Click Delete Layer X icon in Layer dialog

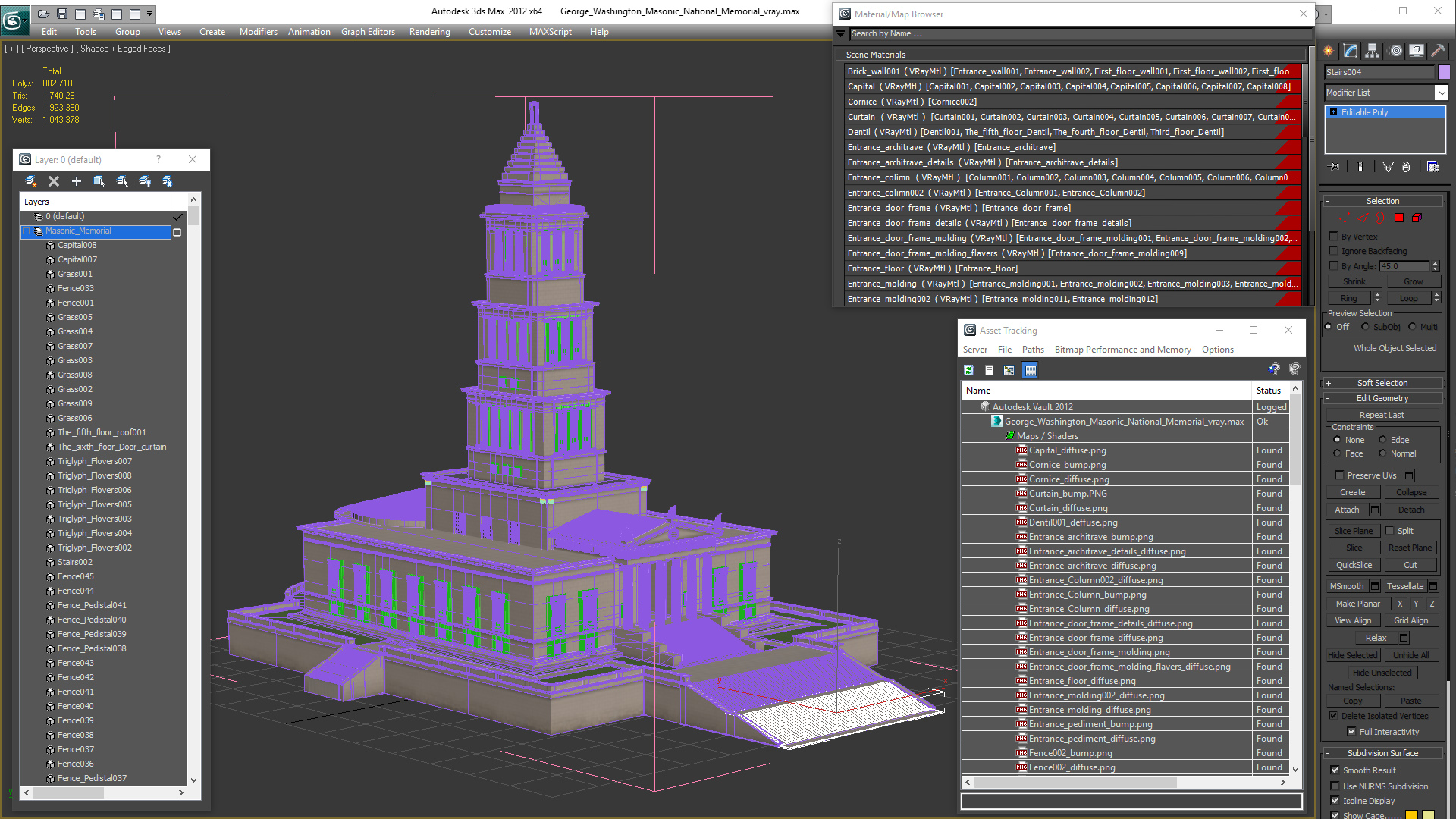[x=54, y=181]
